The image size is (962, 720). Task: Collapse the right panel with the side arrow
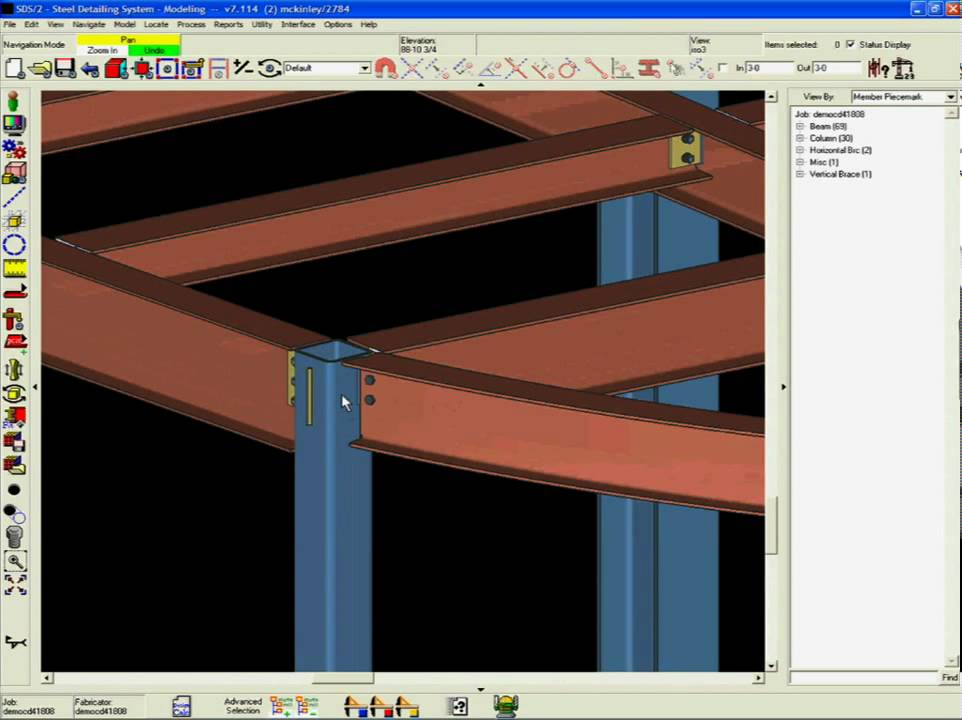783,387
